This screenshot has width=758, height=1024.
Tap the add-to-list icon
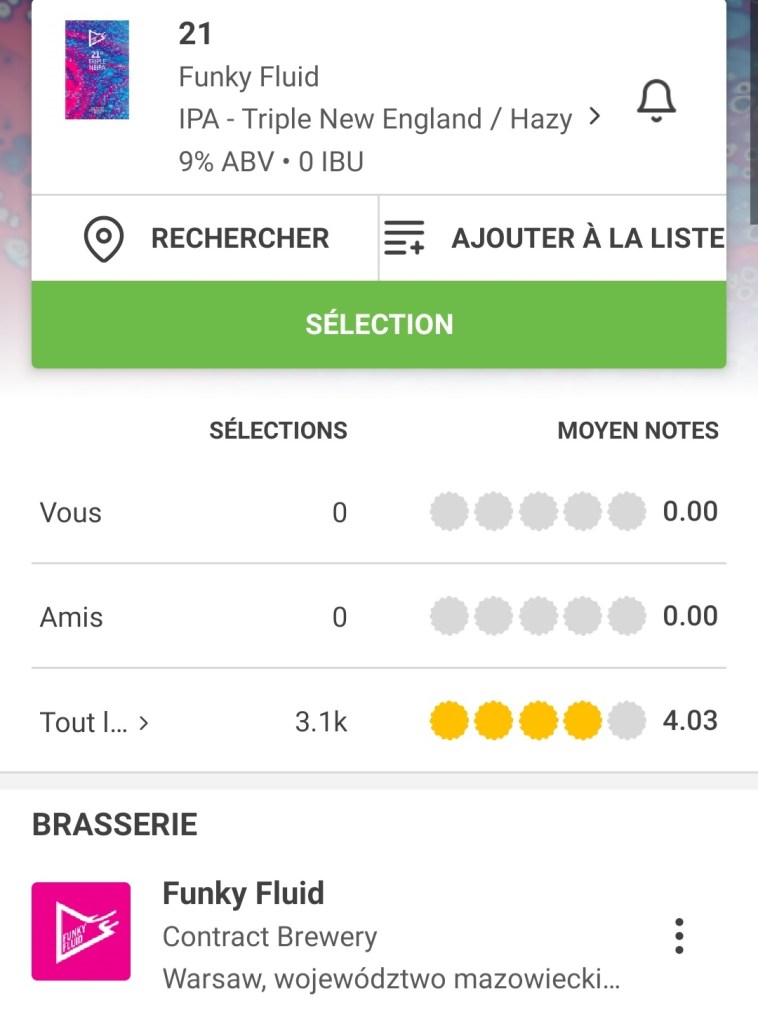click(404, 239)
